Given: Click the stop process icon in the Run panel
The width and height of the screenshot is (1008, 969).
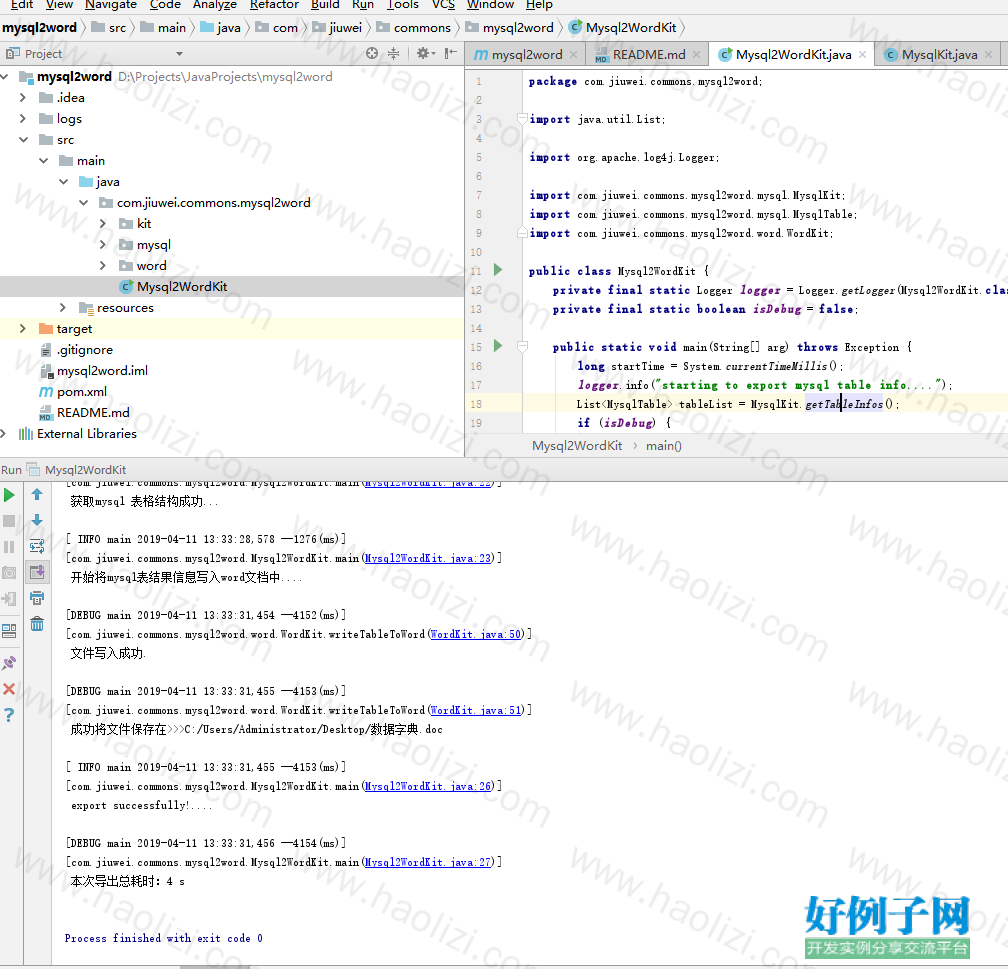Looking at the screenshot, I should (9, 521).
